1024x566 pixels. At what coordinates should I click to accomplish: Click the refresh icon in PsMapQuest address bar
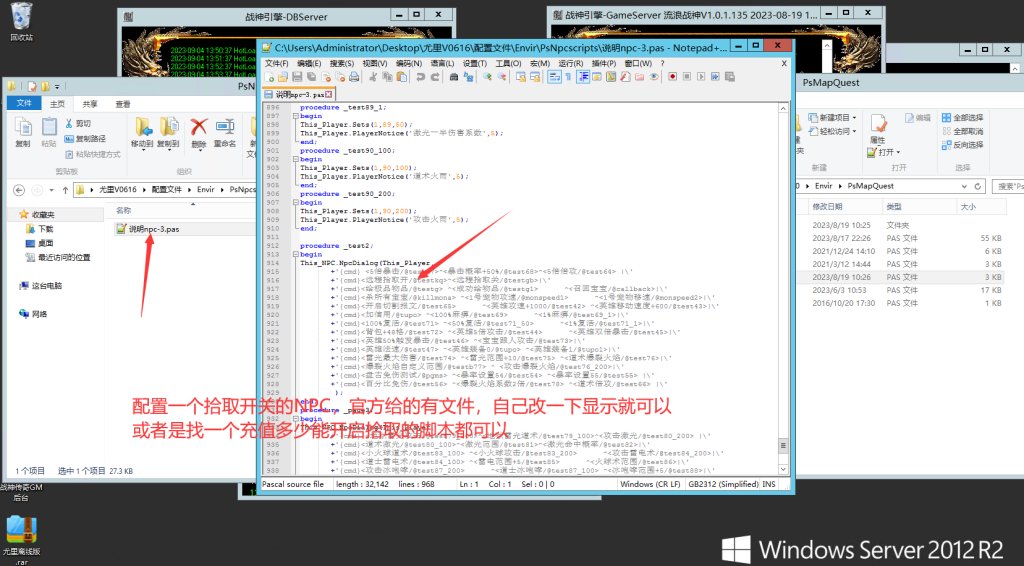point(978,186)
